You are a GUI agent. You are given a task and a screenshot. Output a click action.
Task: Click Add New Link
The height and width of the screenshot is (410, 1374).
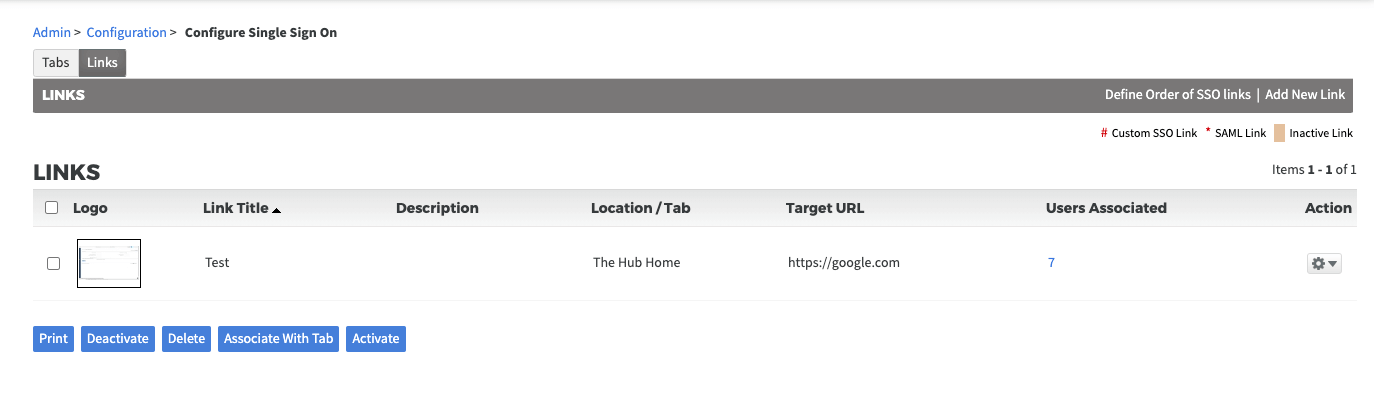point(1305,95)
